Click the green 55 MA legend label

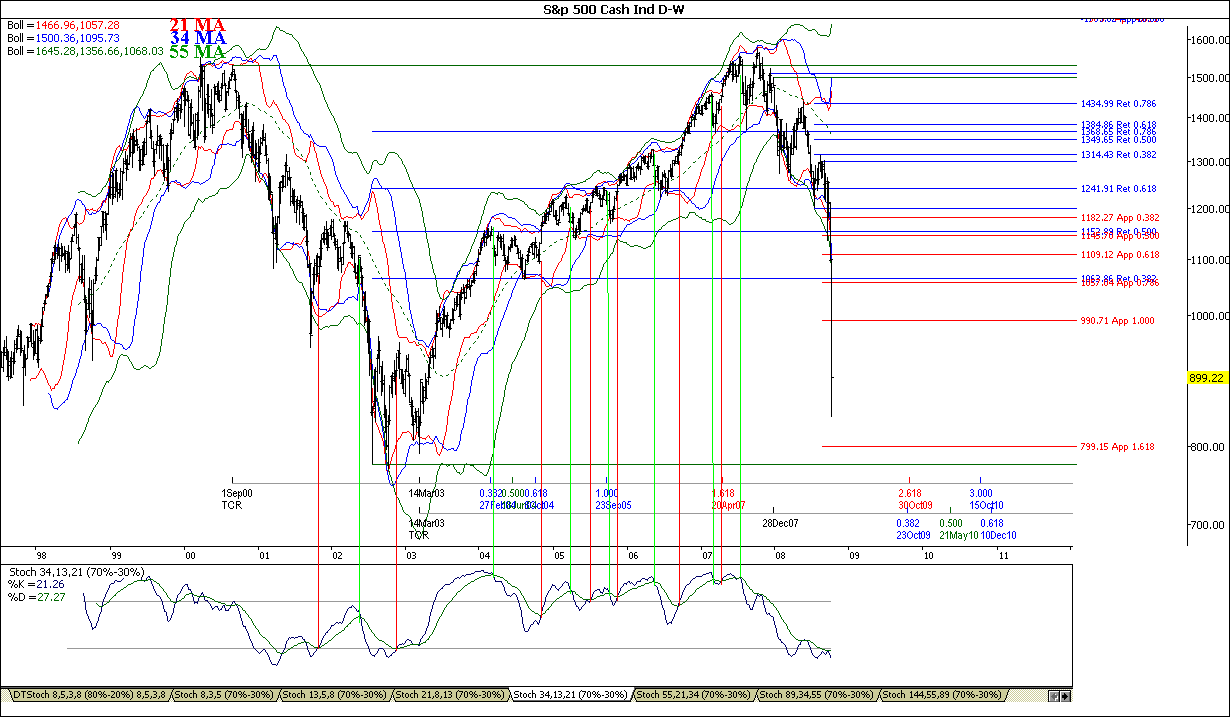pyautogui.click(x=197, y=52)
